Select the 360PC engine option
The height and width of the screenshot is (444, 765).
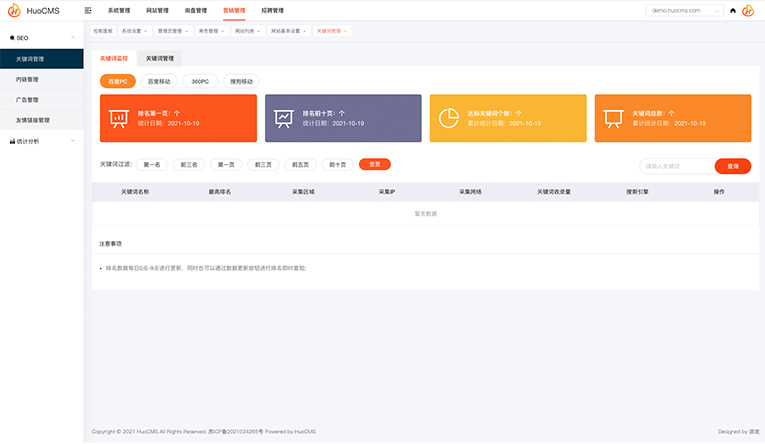(x=200, y=81)
